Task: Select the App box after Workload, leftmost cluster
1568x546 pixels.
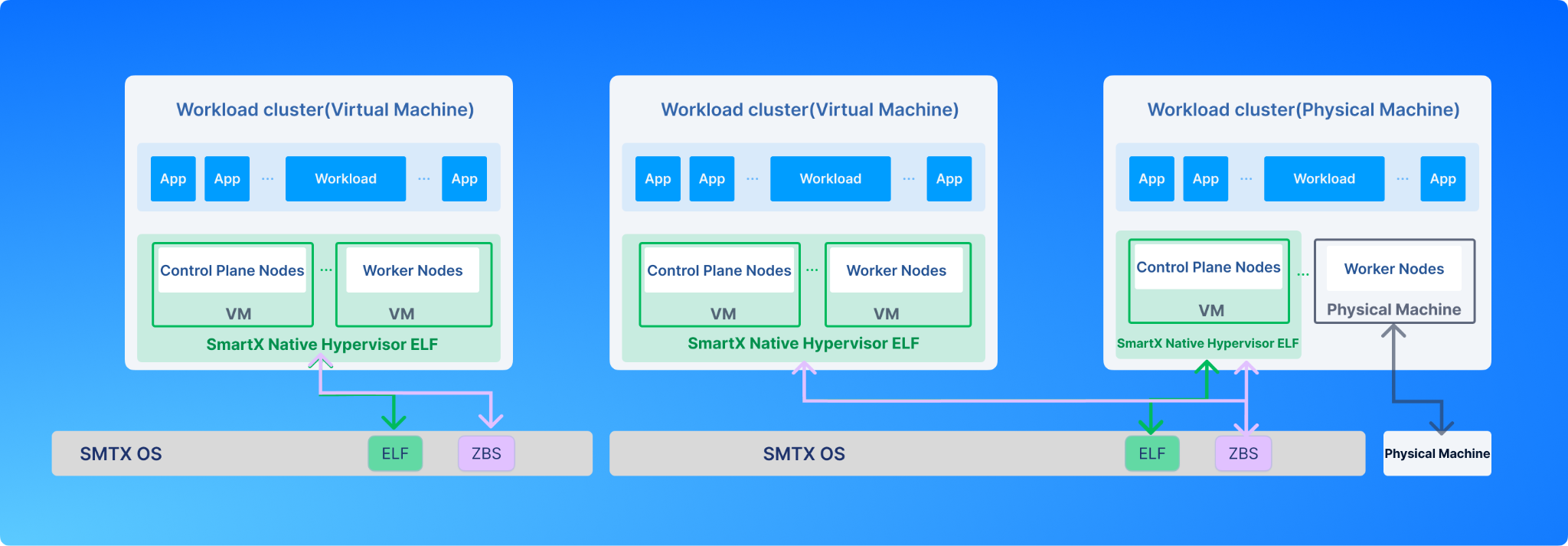Action: coord(464,178)
